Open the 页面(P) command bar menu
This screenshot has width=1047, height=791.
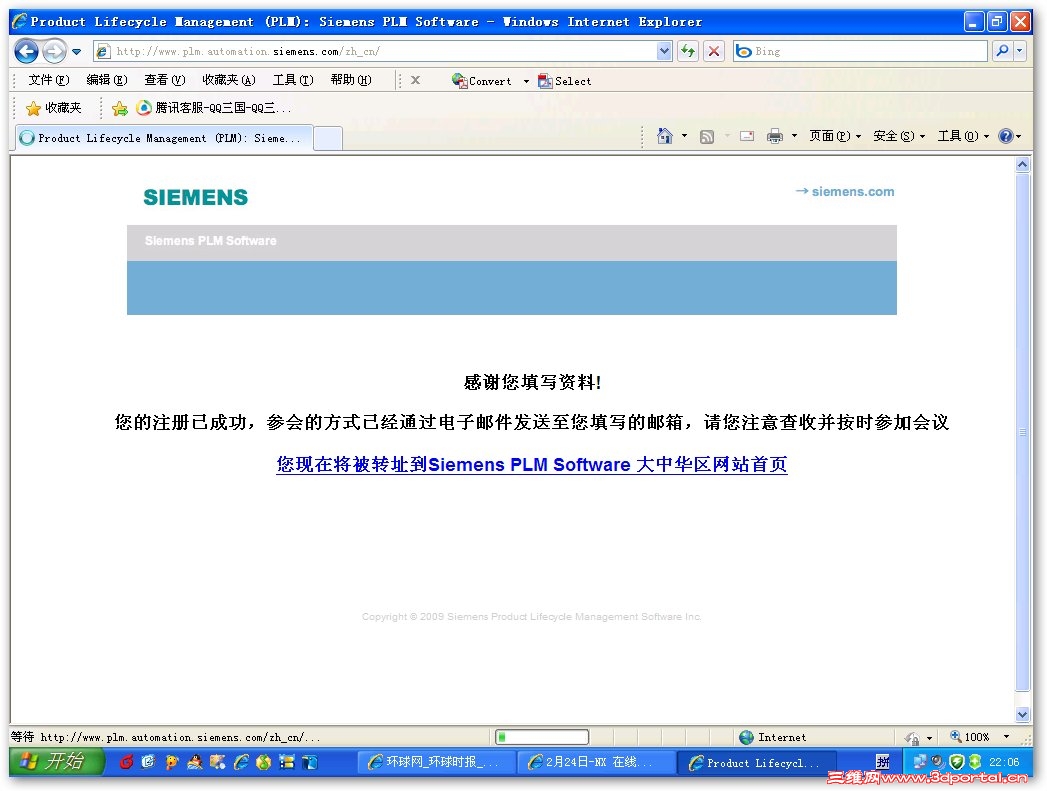pos(835,136)
